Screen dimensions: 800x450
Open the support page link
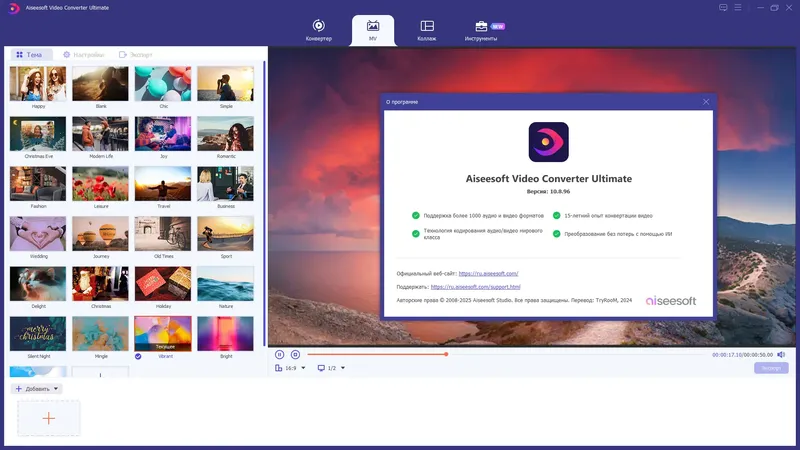tap(476, 287)
